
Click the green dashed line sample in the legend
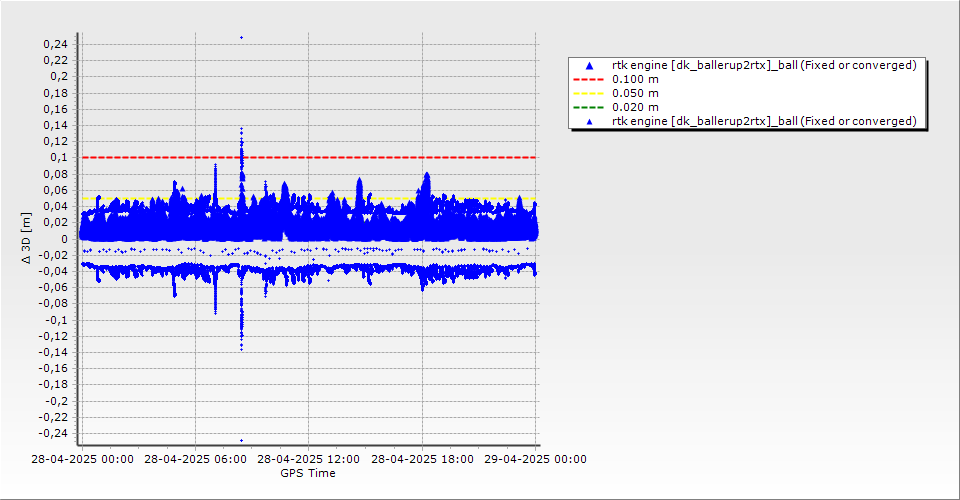pos(588,108)
